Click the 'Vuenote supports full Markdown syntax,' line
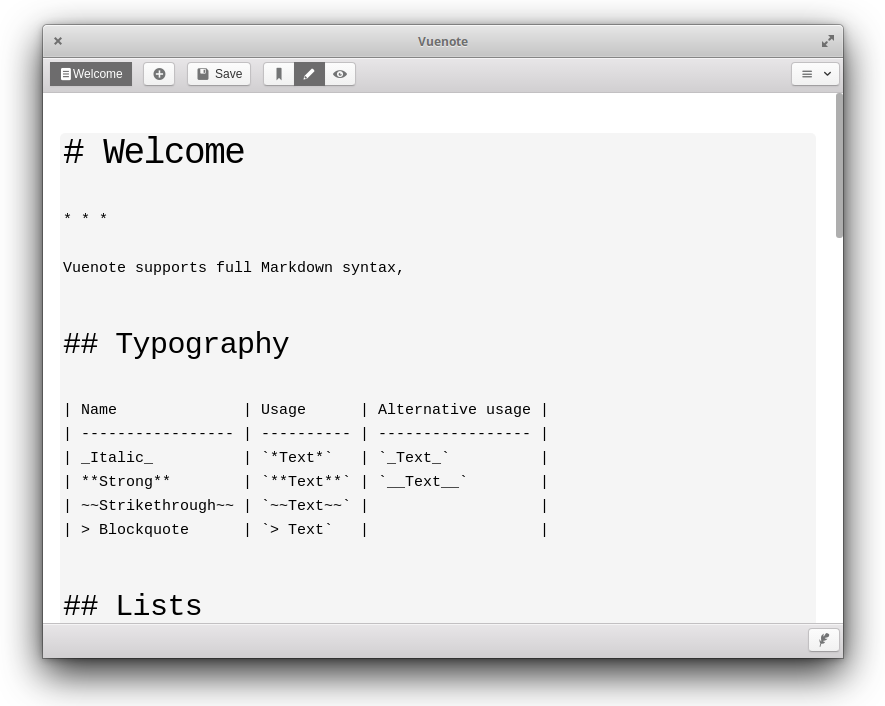The height and width of the screenshot is (706, 885). click(233, 268)
